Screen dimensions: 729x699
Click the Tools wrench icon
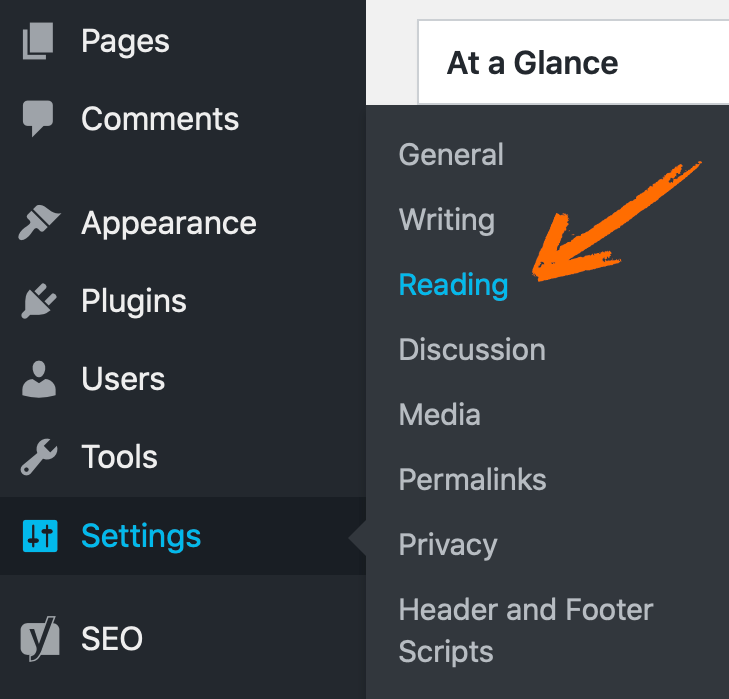point(39,457)
